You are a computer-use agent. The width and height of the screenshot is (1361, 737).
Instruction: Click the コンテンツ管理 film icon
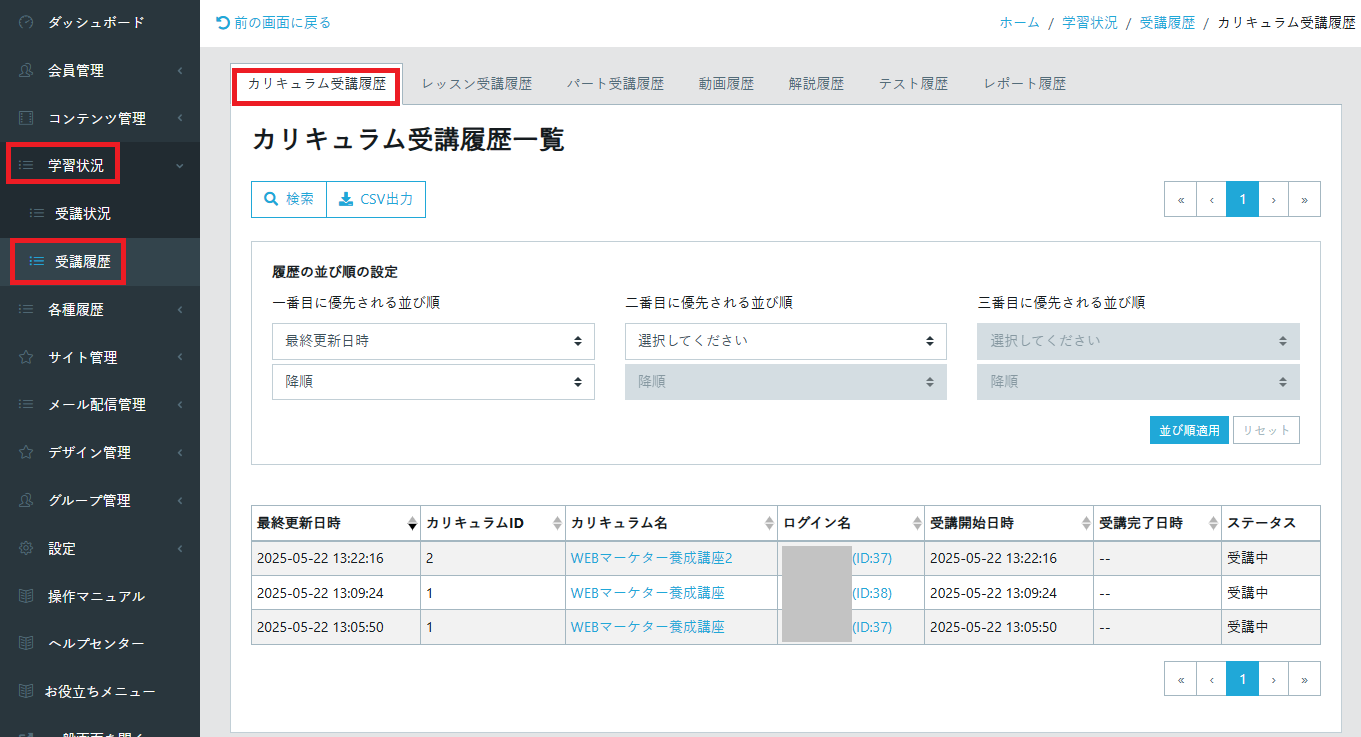[26, 118]
